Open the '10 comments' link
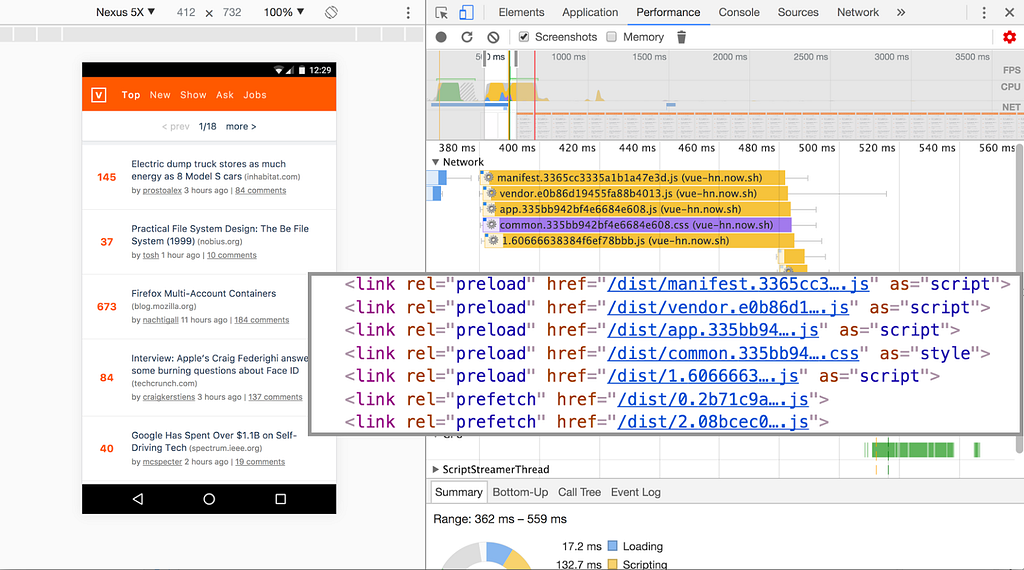The height and width of the screenshot is (570, 1024). click(x=232, y=255)
